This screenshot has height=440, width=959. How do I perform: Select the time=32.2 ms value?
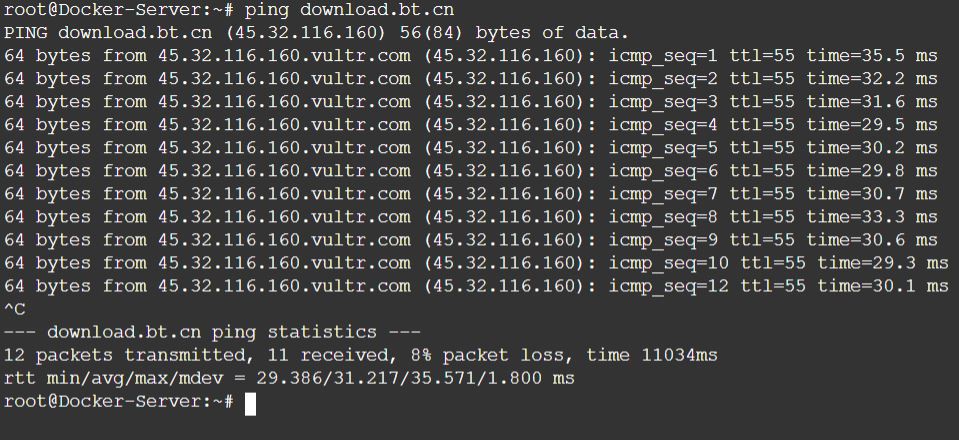tap(872, 78)
